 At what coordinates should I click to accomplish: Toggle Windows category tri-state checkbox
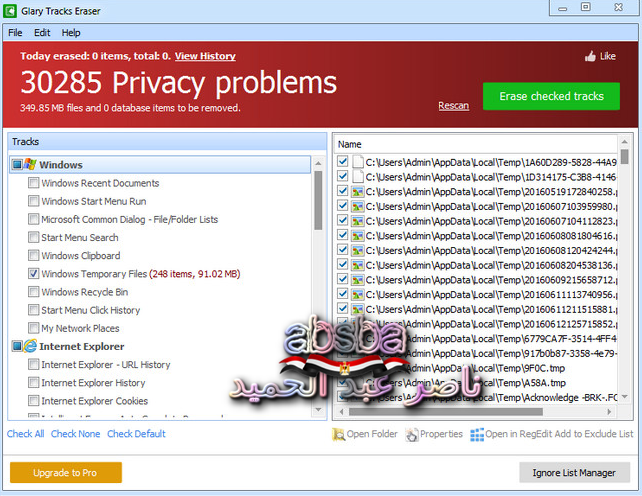(17, 165)
